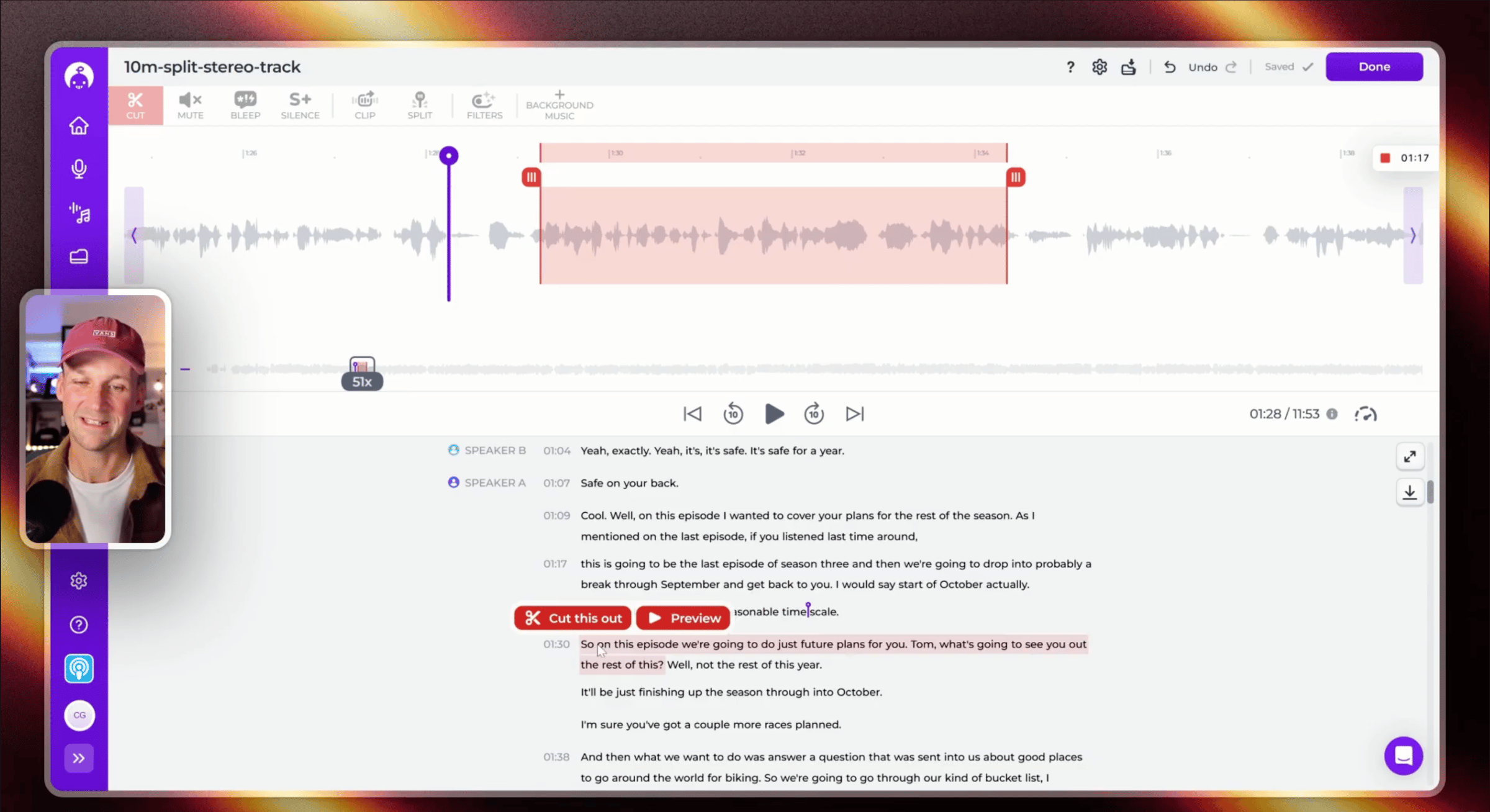
Task: Select the Mute tool
Action: (190, 105)
